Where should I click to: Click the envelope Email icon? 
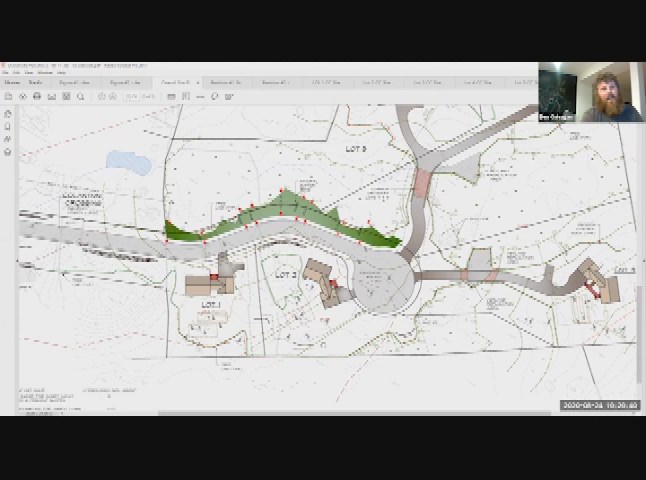click(x=52, y=97)
